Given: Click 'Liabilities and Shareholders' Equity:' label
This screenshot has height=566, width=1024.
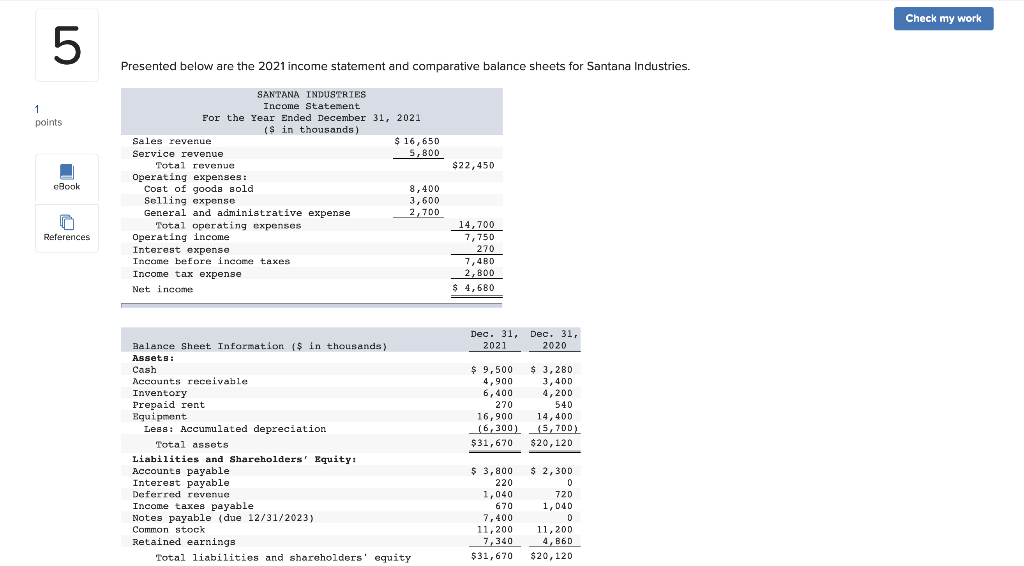Looking at the screenshot, I should [244, 459].
